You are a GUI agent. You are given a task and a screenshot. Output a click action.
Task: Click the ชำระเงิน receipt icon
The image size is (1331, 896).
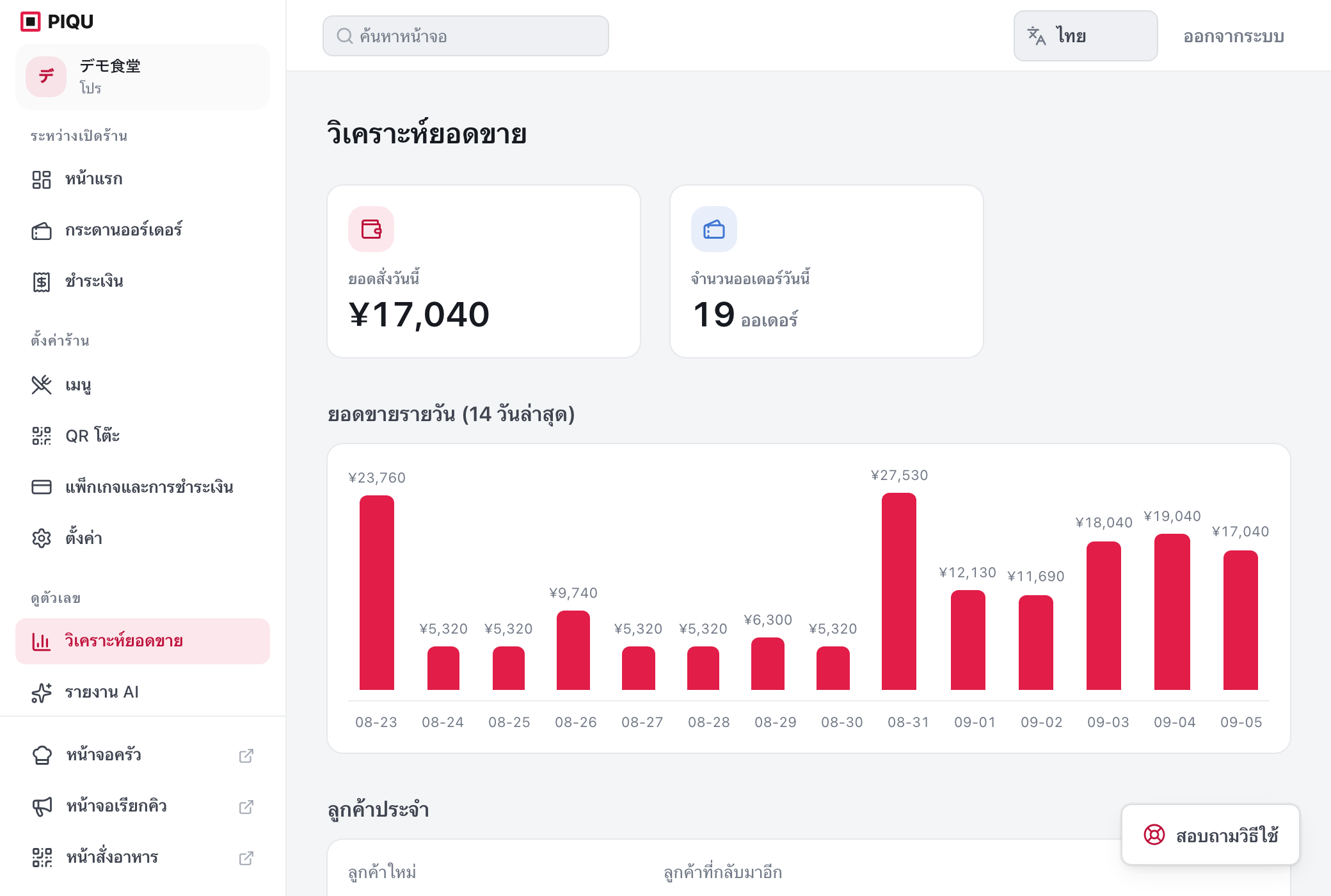point(42,282)
